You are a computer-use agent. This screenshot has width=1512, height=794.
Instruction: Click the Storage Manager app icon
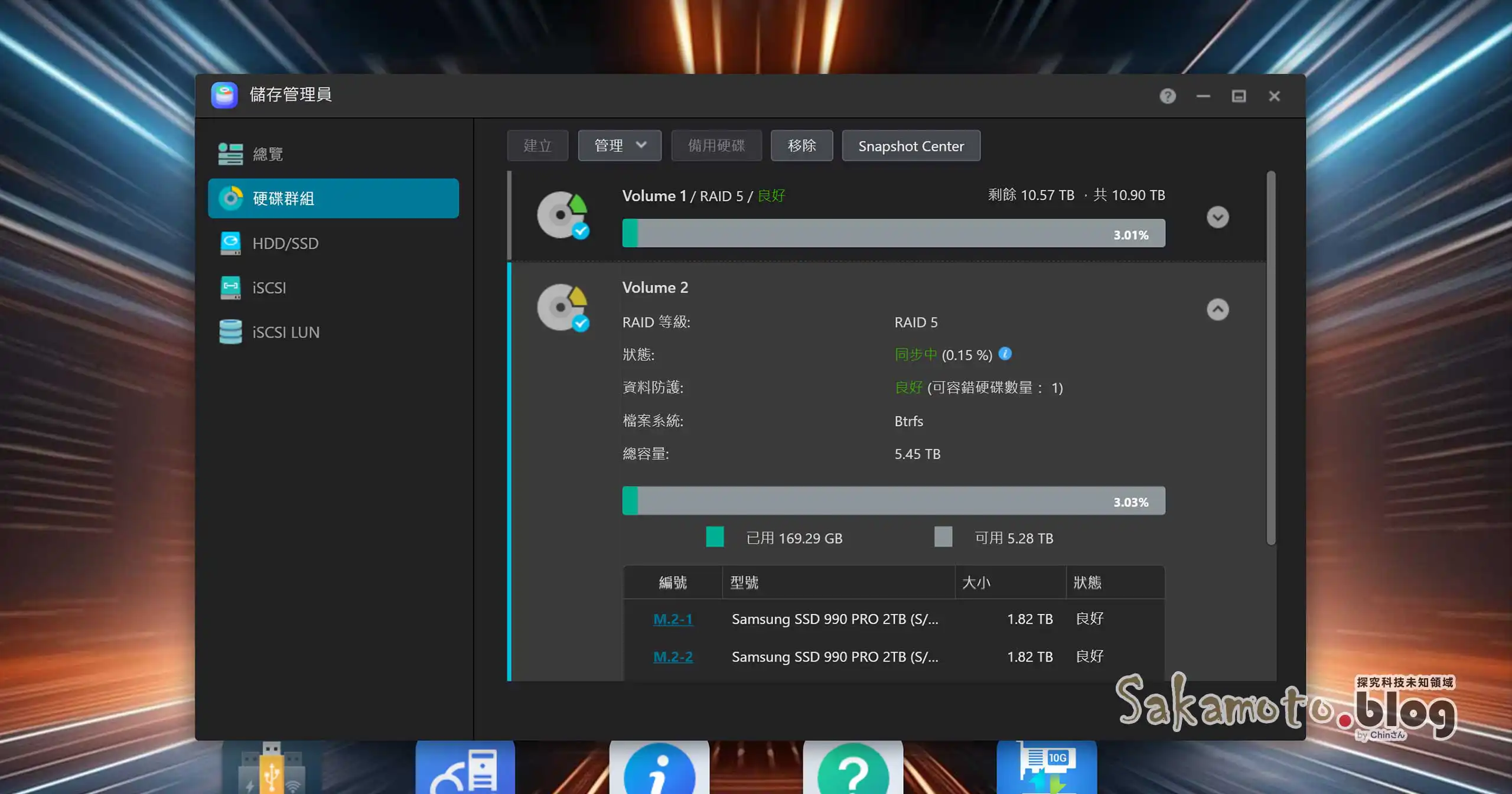pos(225,95)
